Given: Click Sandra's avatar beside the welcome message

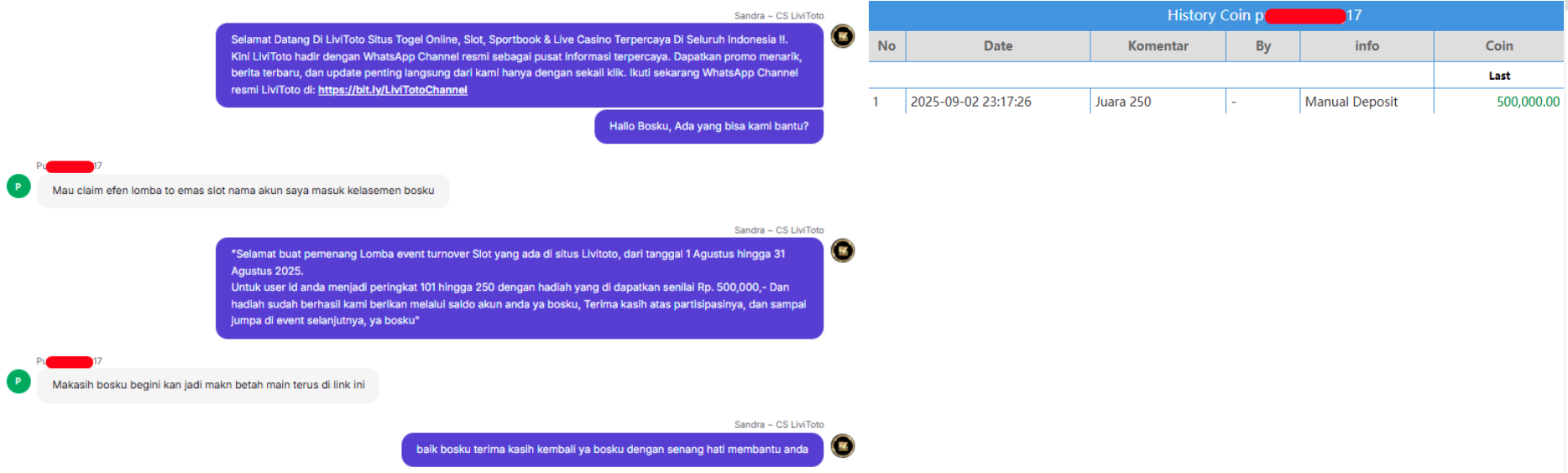Looking at the screenshot, I should (843, 36).
